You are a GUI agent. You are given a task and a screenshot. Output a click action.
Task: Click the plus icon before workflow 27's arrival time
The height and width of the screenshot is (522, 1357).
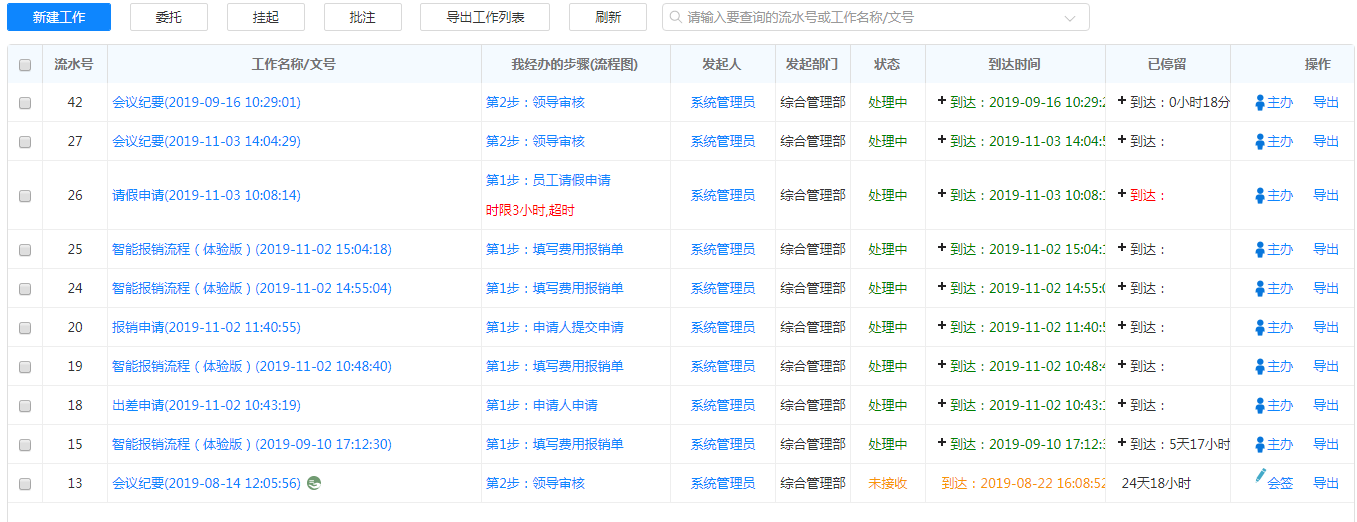[x=941, y=140]
